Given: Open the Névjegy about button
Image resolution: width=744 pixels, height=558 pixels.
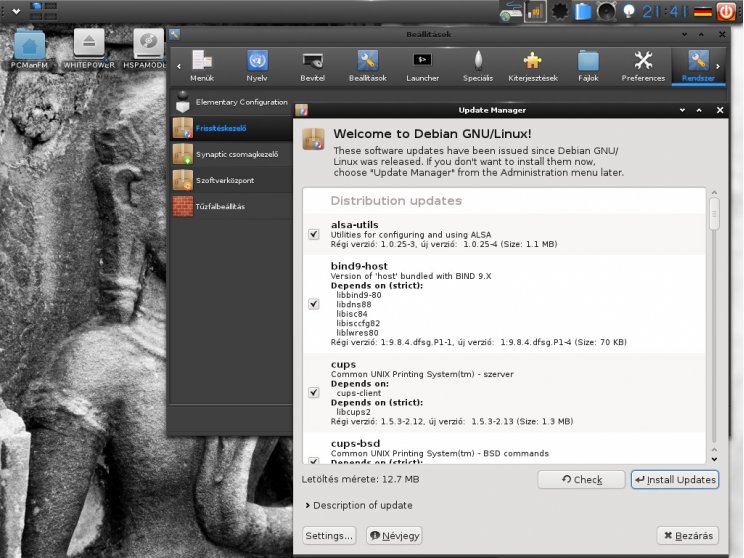Looking at the screenshot, I should (394, 536).
